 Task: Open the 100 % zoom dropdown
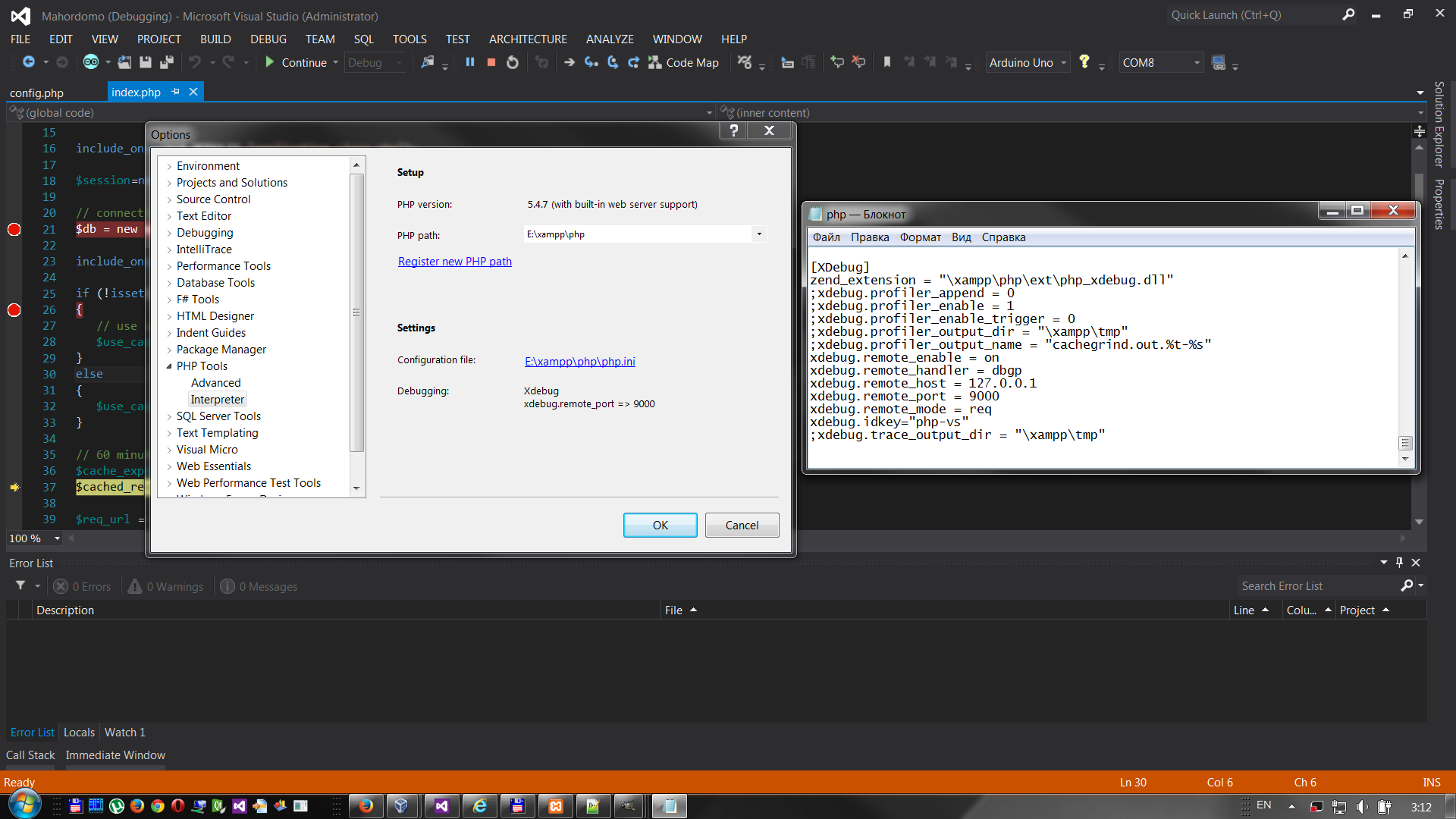[x=57, y=538]
